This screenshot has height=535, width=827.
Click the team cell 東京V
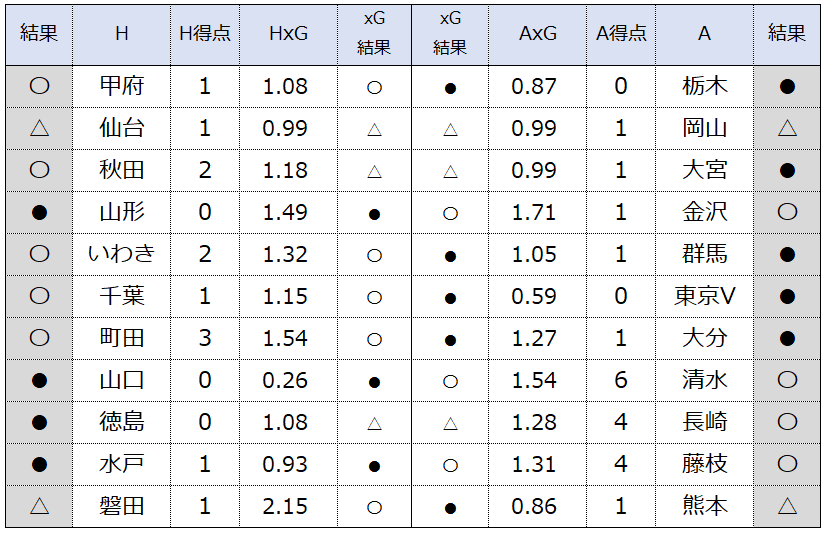click(705, 296)
